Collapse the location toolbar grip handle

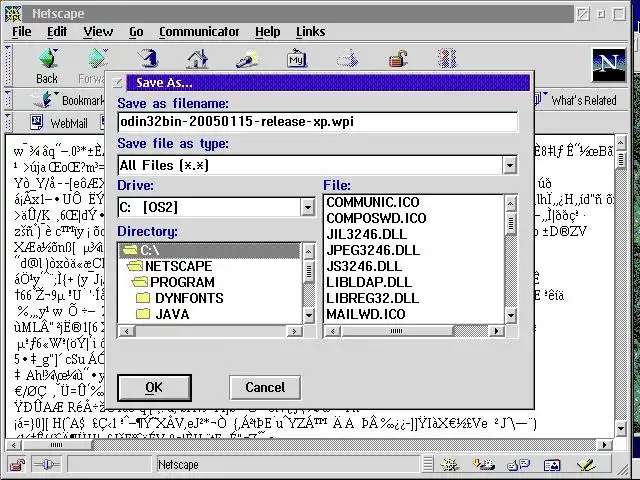(x=8, y=100)
